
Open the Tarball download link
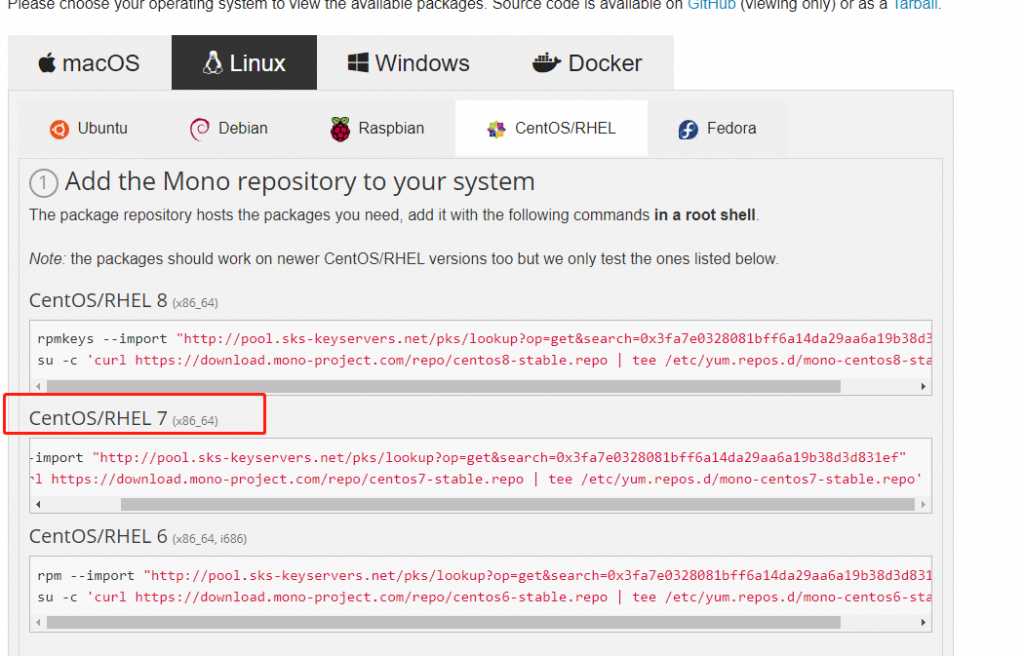(915, 5)
